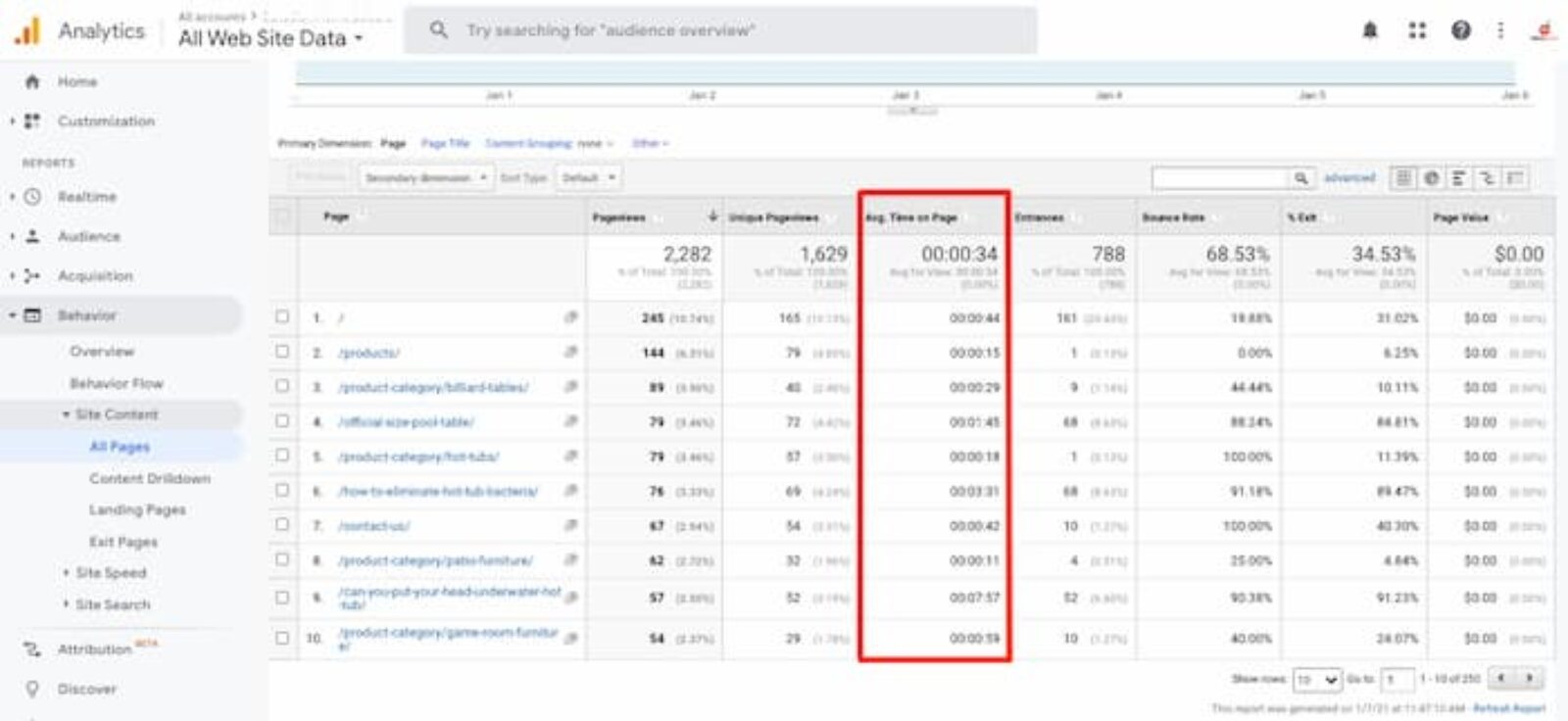Screen dimensions: 1568x721
Task: Click the account avatar in header
Action: (1543, 30)
